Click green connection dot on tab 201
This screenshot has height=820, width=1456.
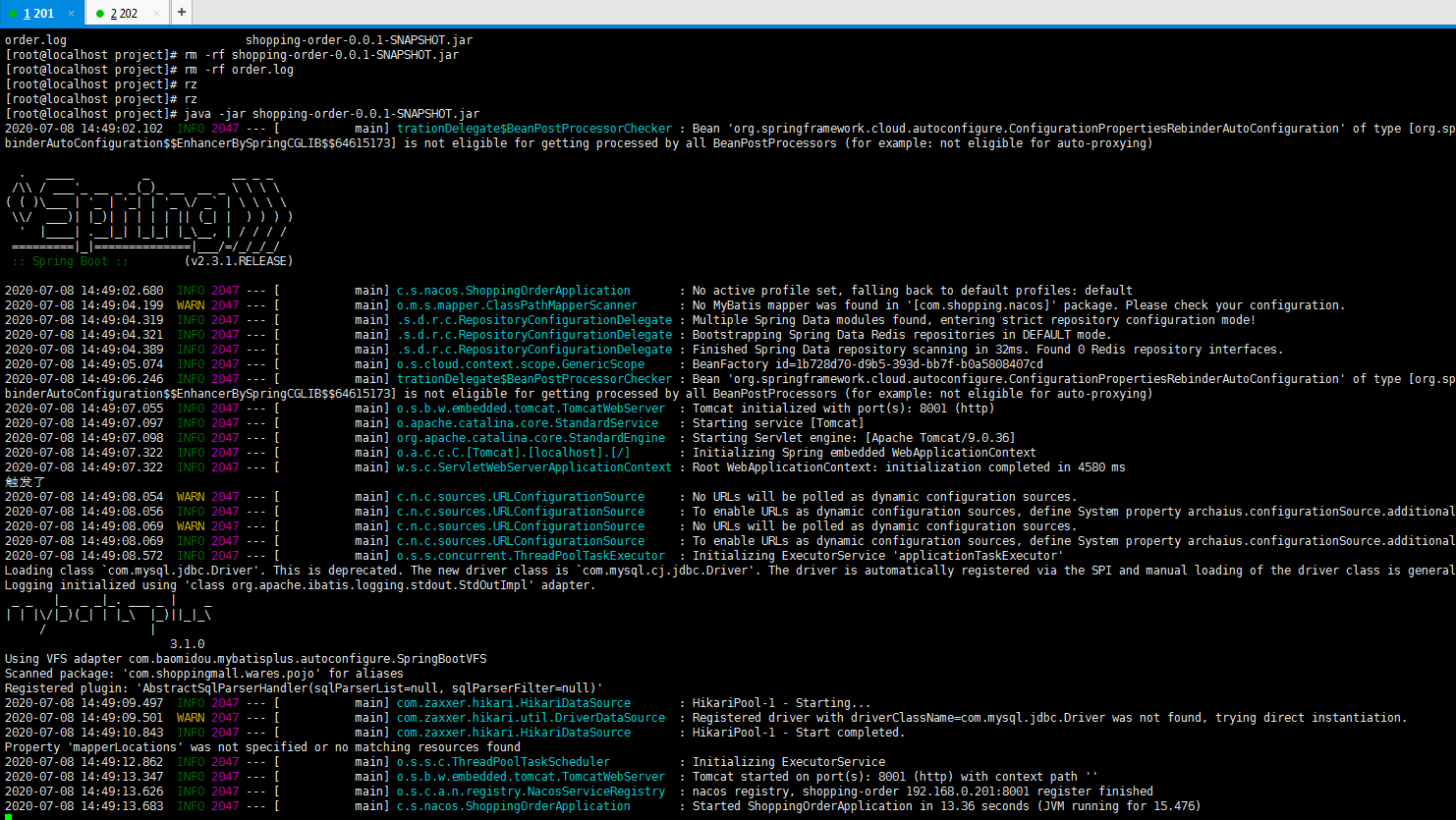tap(13, 14)
